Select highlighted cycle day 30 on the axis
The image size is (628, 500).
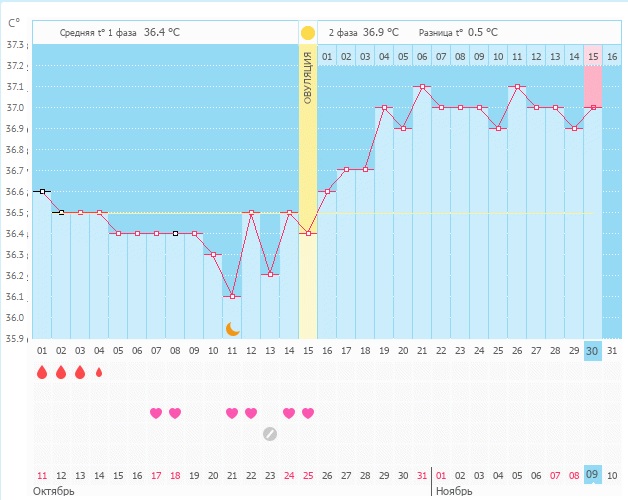[x=593, y=351]
